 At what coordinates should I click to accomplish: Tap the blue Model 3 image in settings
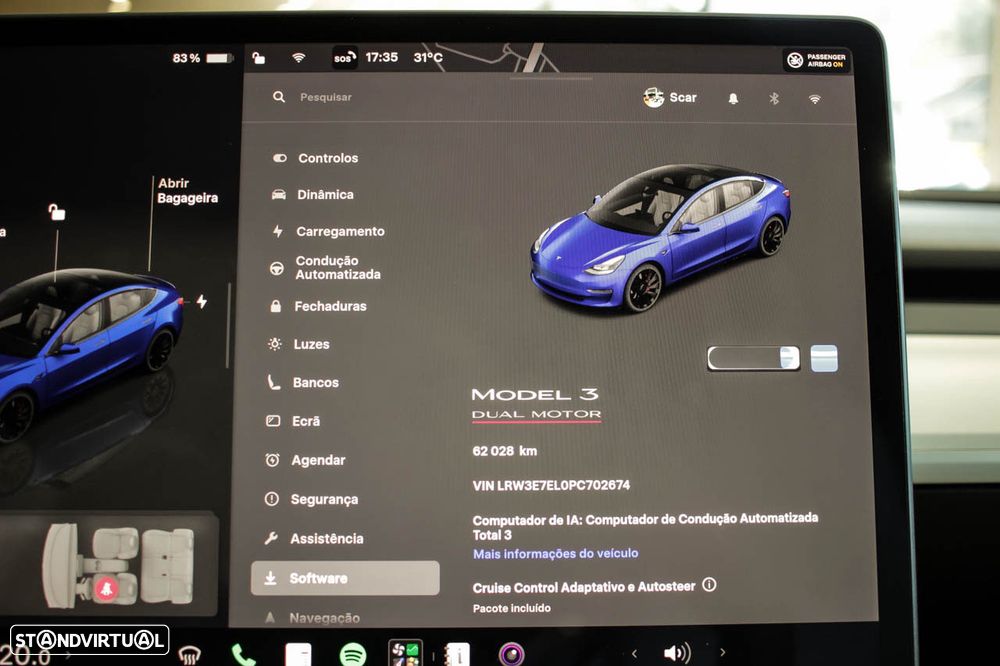(661, 239)
